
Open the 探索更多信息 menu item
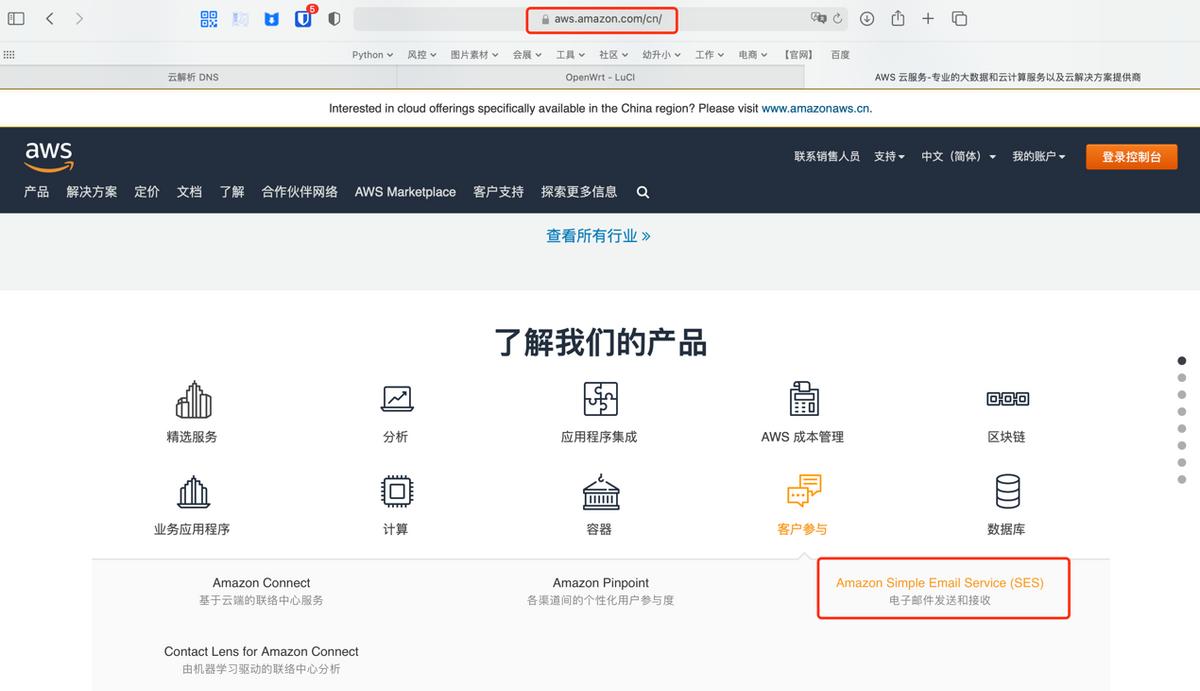[579, 192]
